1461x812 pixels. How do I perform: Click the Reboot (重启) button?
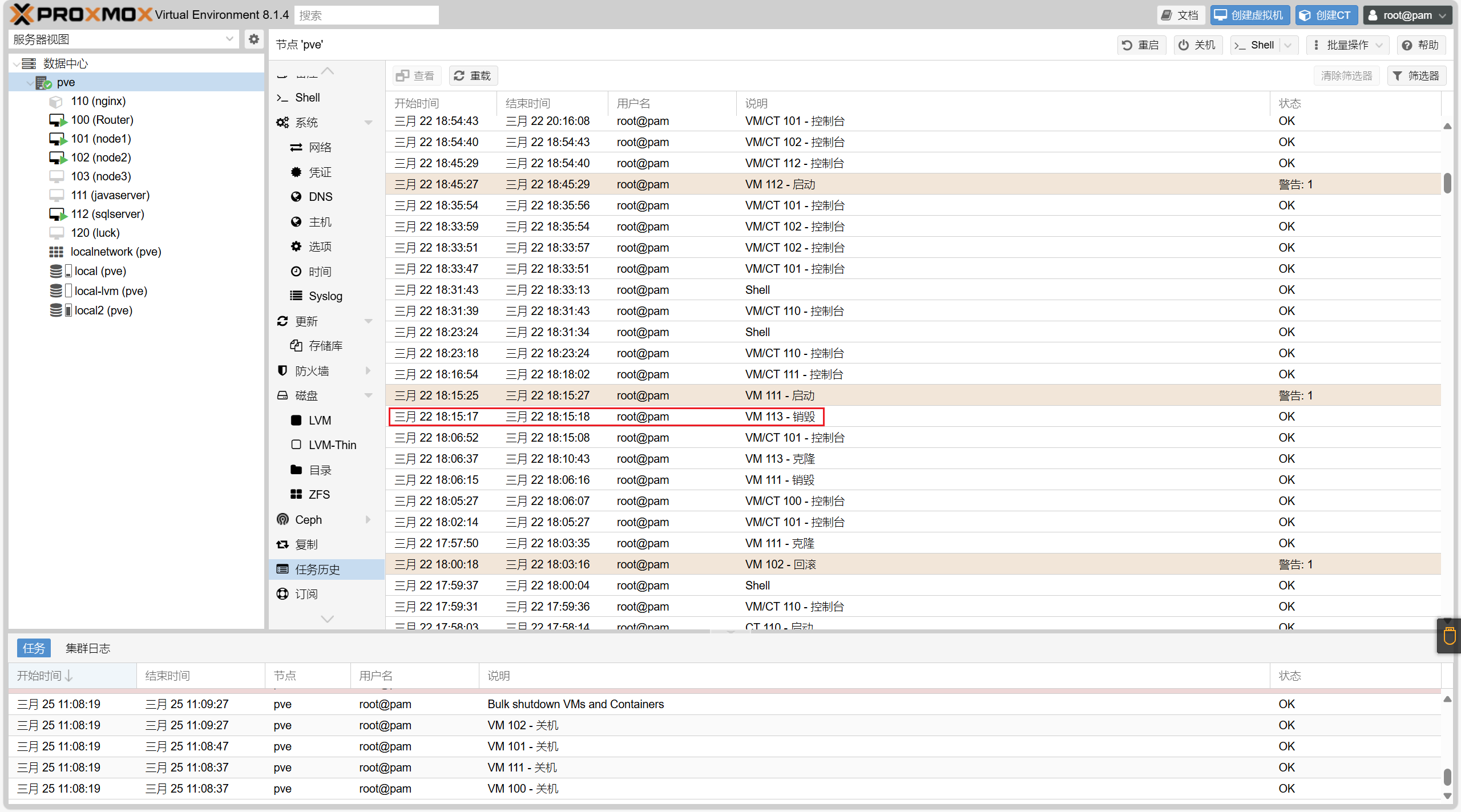click(x=1141, y=45)
